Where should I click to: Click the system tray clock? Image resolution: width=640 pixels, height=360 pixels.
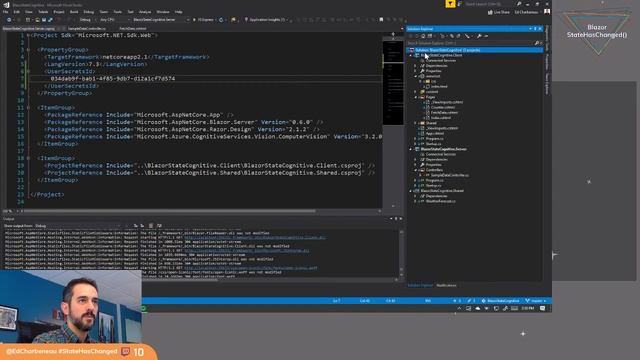pos(528,309)
